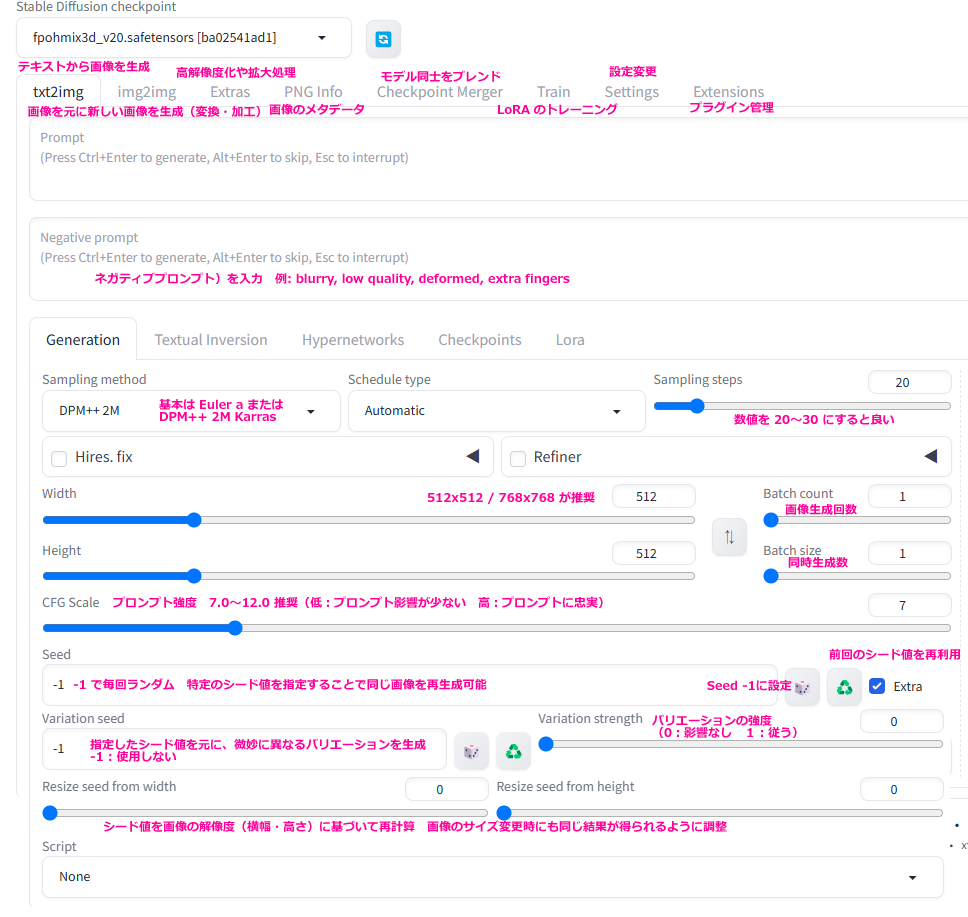Click the dice icon beside Variation seed
This screenshot has height=917, width=968.
pyautogui.click(x=471, y=750)
